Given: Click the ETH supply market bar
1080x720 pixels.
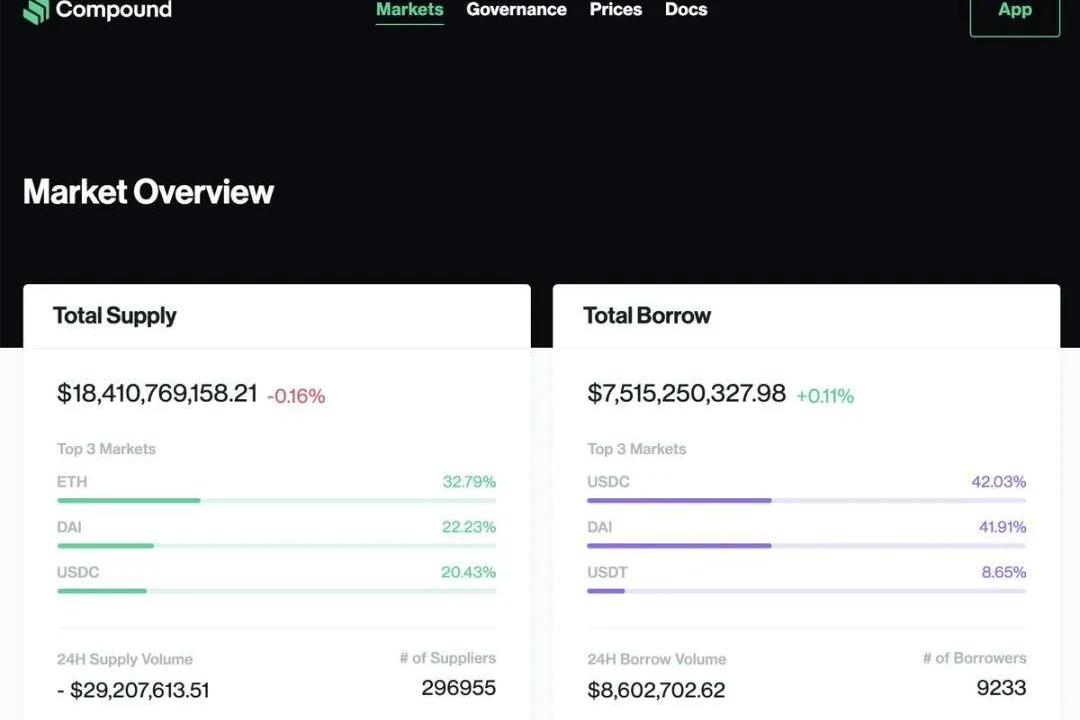Looking at the screenshot, I should click(276, 500).
